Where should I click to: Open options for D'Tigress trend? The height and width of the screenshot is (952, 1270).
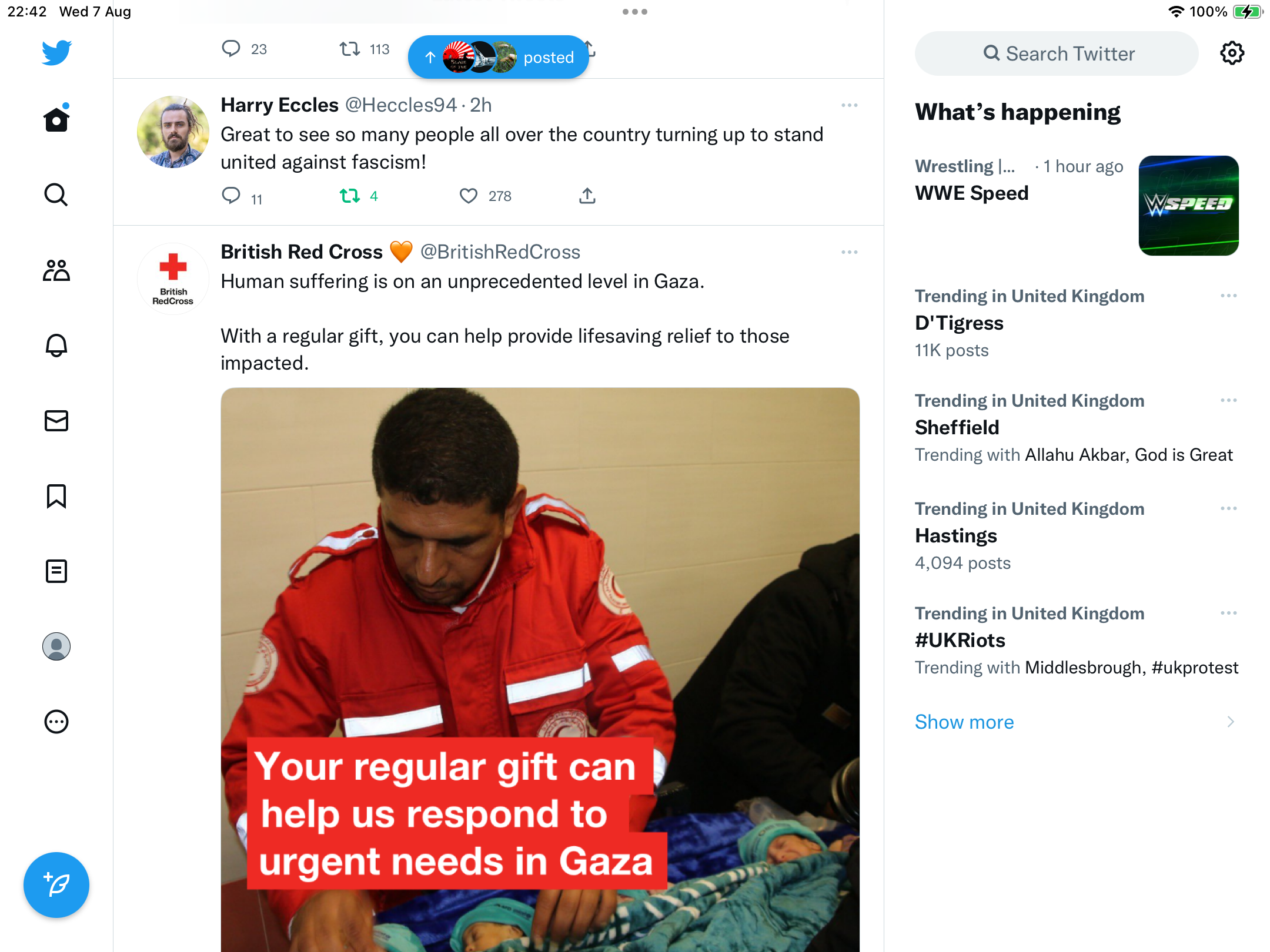(x=1228, y=296)
